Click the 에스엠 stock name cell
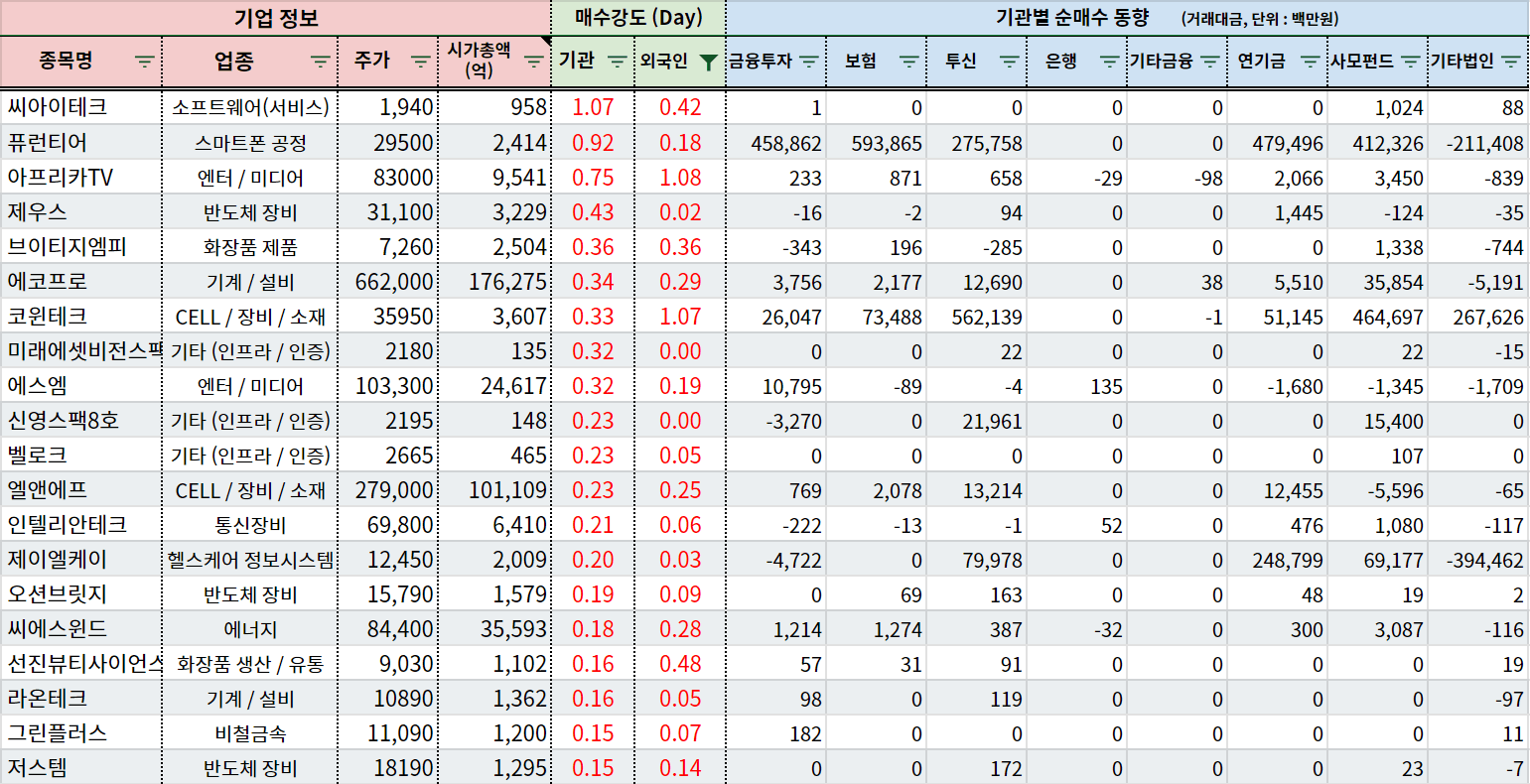 click(x=81, y=385)
